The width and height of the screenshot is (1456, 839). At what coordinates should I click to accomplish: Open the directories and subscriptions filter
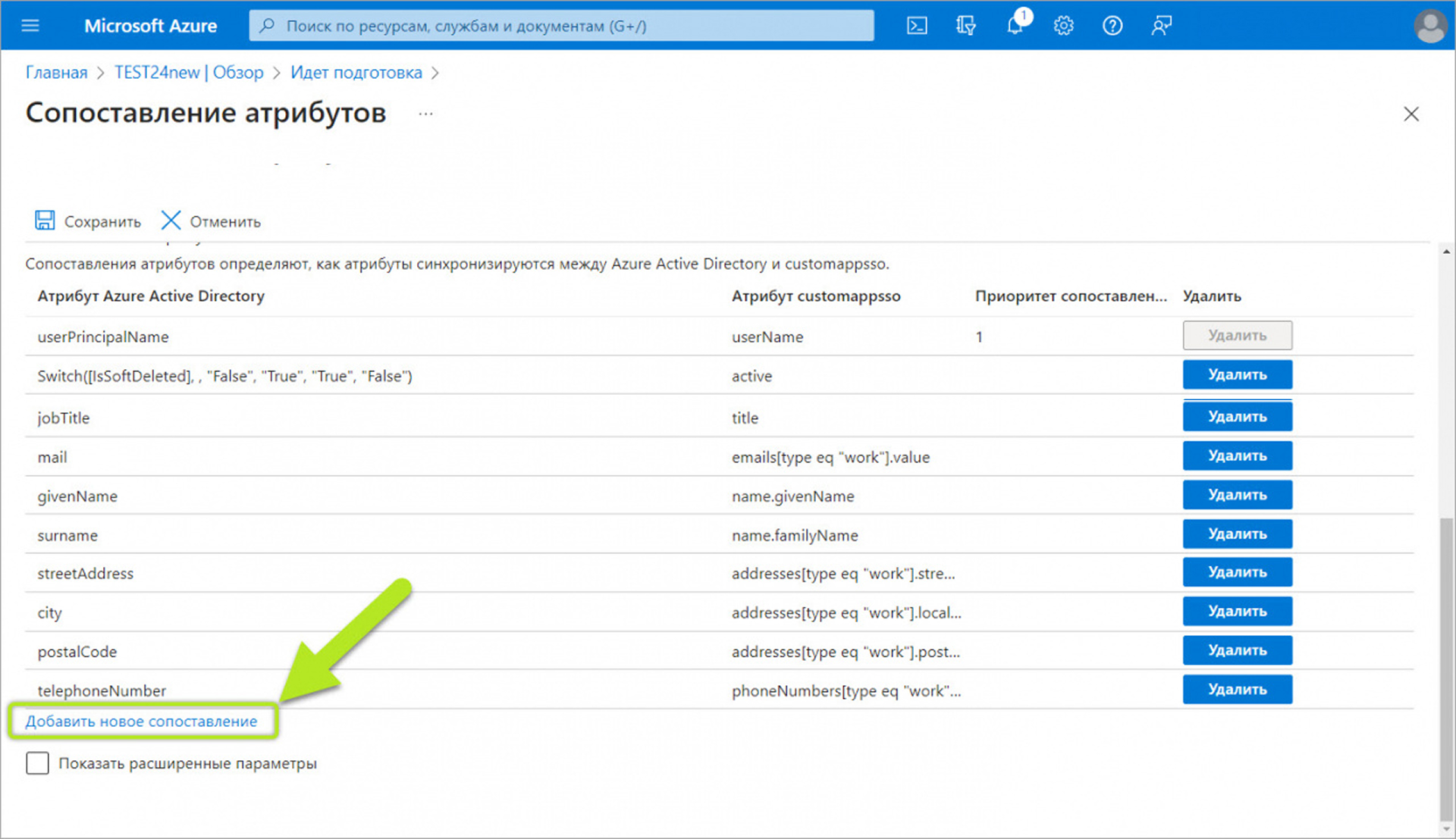[x=965, y=26]
